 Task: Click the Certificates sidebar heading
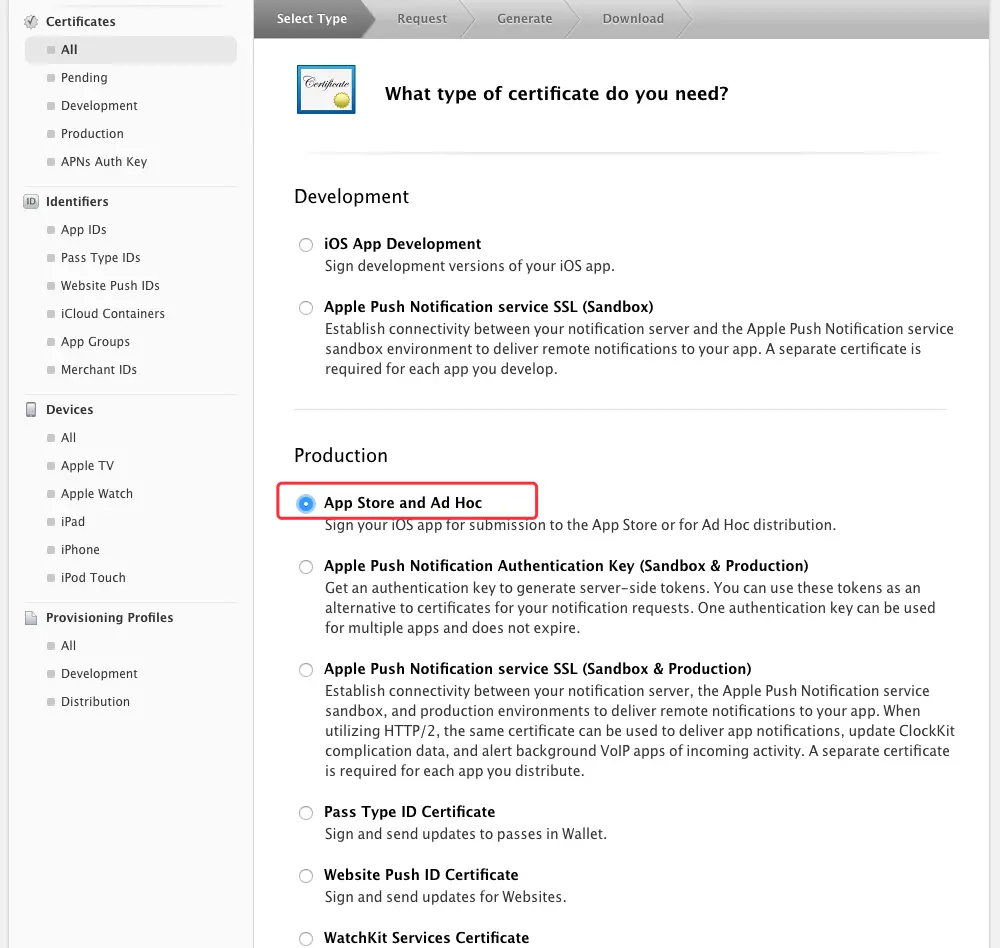coord(80,22)
